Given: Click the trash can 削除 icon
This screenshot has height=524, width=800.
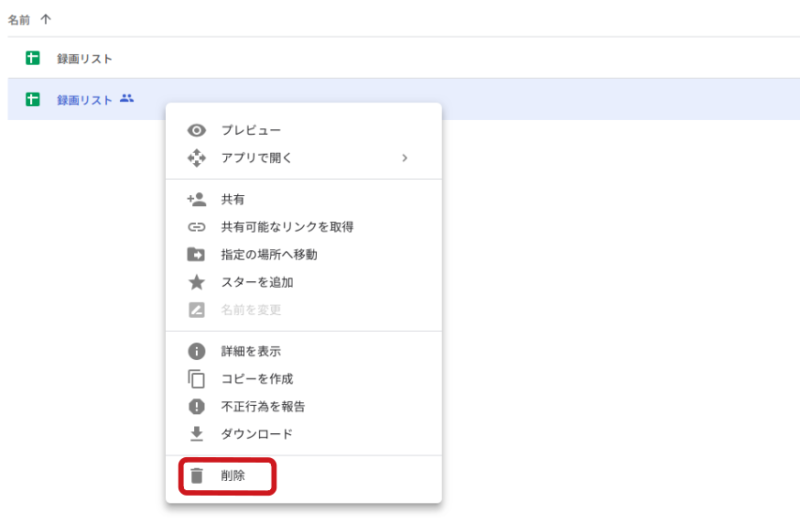Looking at the screenshot, I should [x=196, y=476].
